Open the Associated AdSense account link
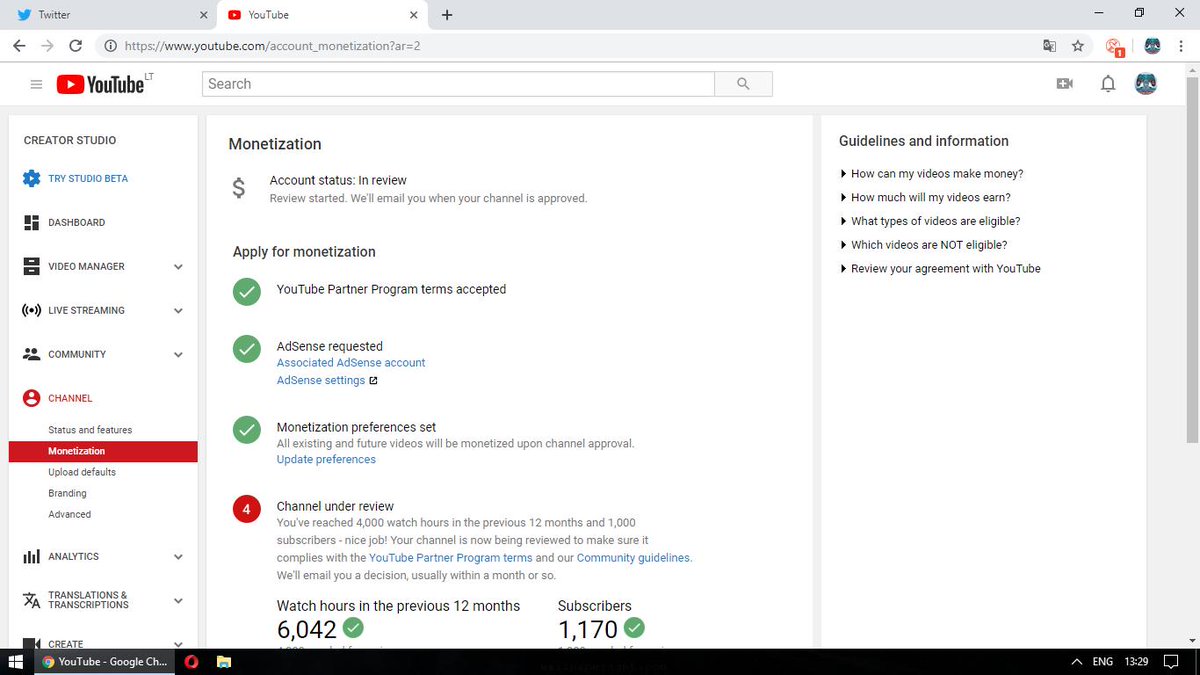 (x=351, y=363)
